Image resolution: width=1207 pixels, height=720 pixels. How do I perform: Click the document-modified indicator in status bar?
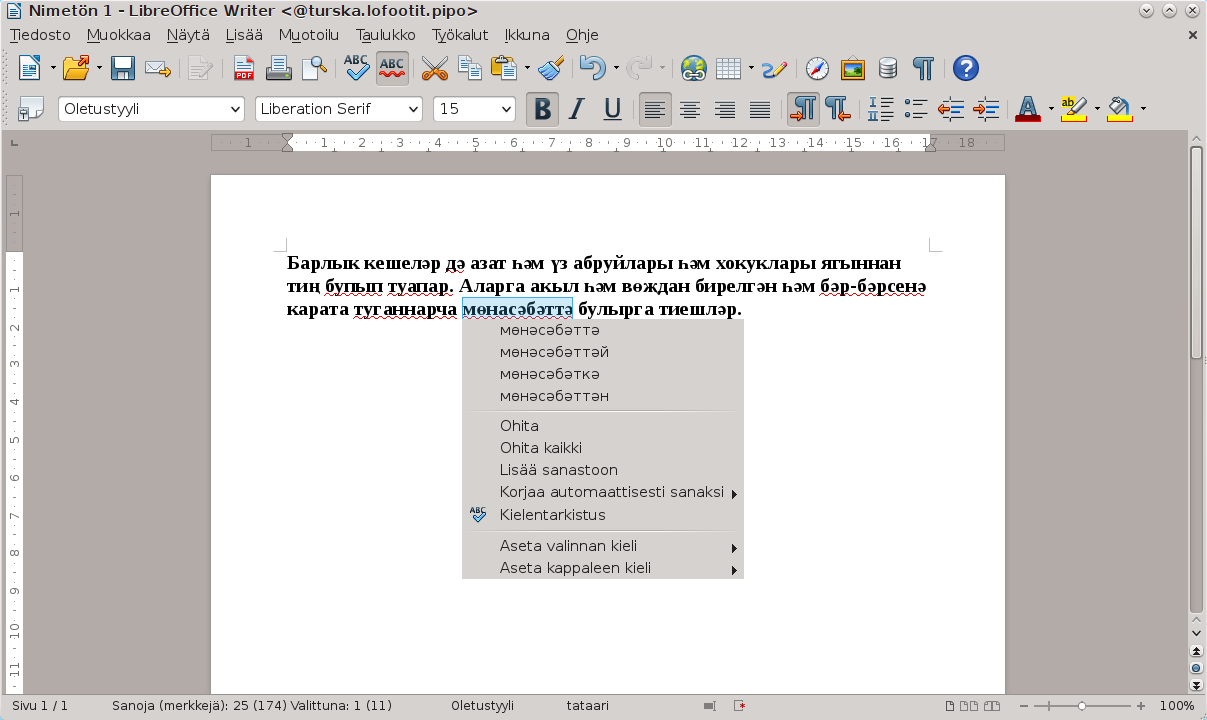coord(739,705)
